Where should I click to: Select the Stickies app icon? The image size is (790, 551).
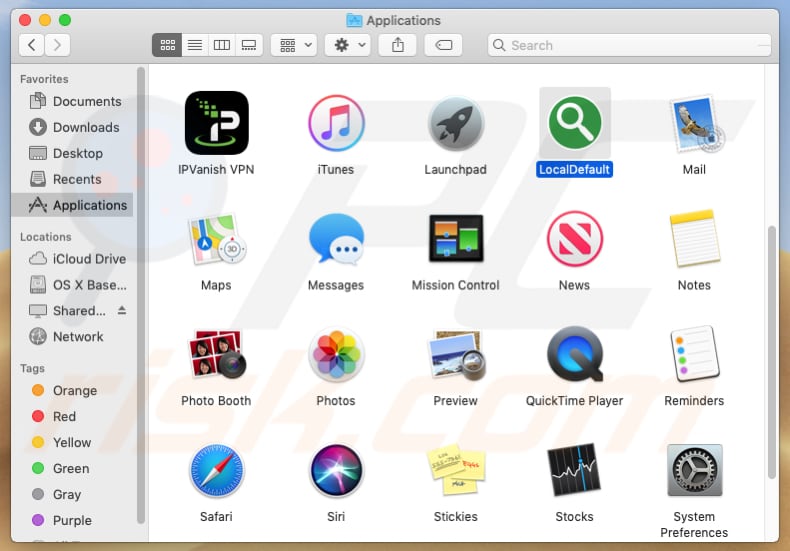coord(455,470)
